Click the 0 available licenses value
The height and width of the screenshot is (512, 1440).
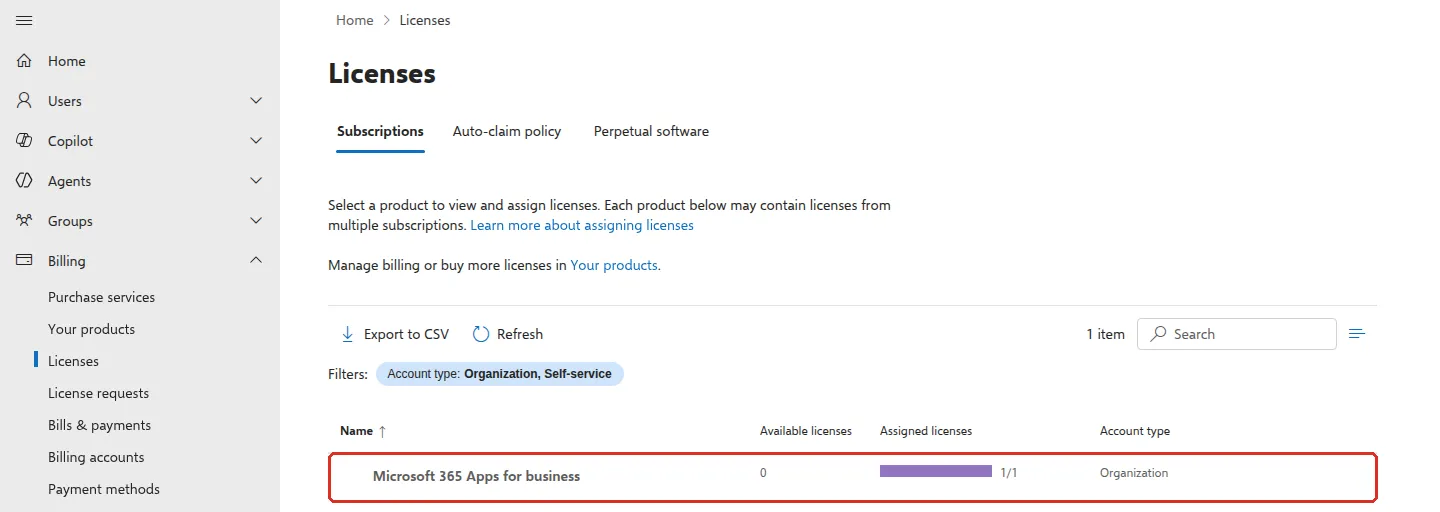[x=763, y=473]
